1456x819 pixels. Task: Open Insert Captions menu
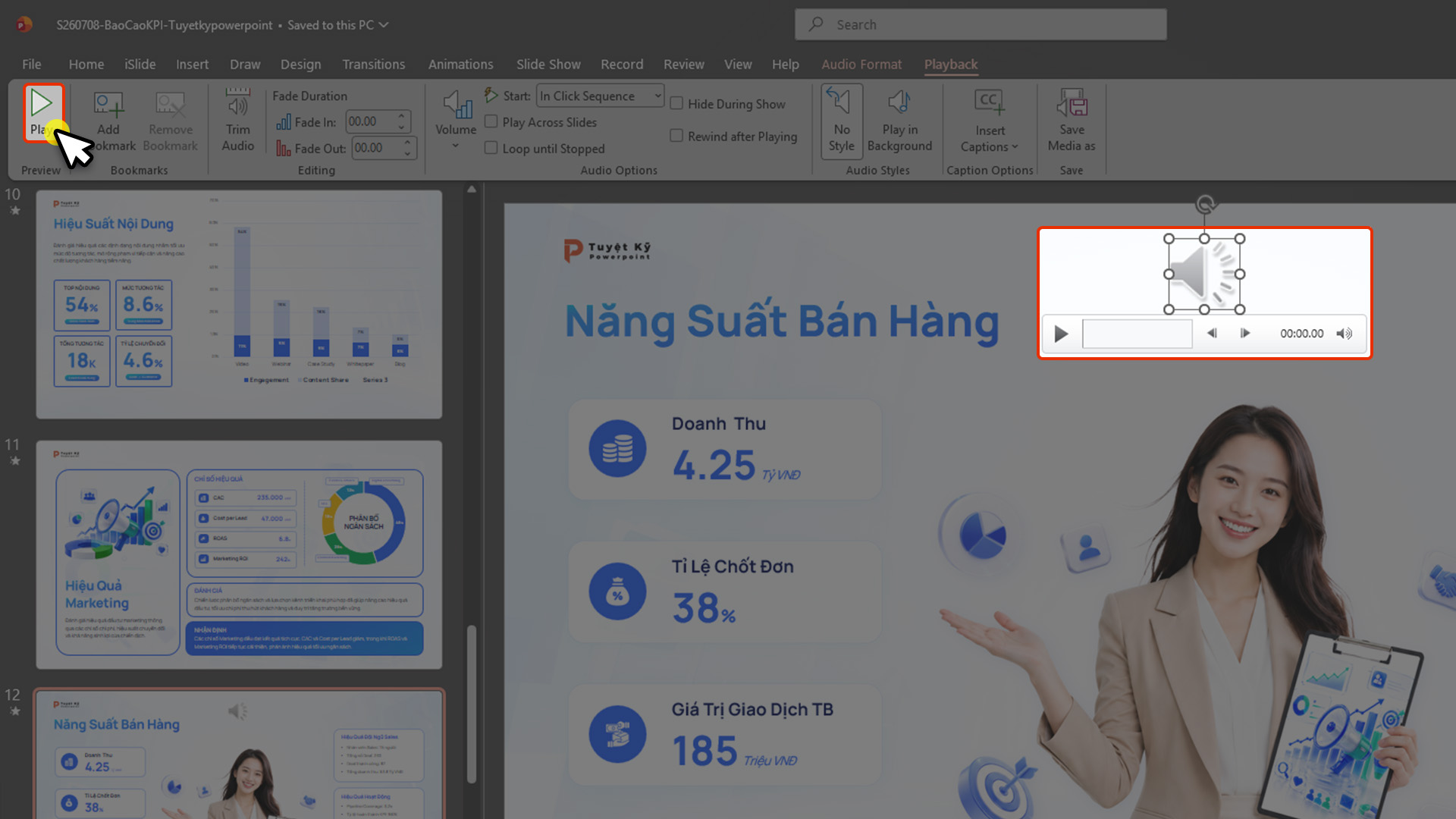pos(990,121)
